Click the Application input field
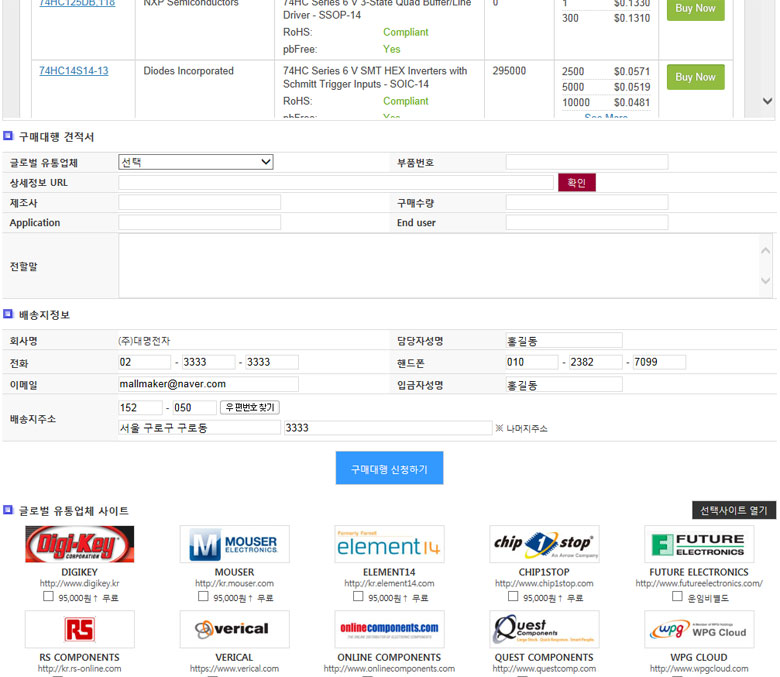Screen dimensions: 780x677 [199, 222]
